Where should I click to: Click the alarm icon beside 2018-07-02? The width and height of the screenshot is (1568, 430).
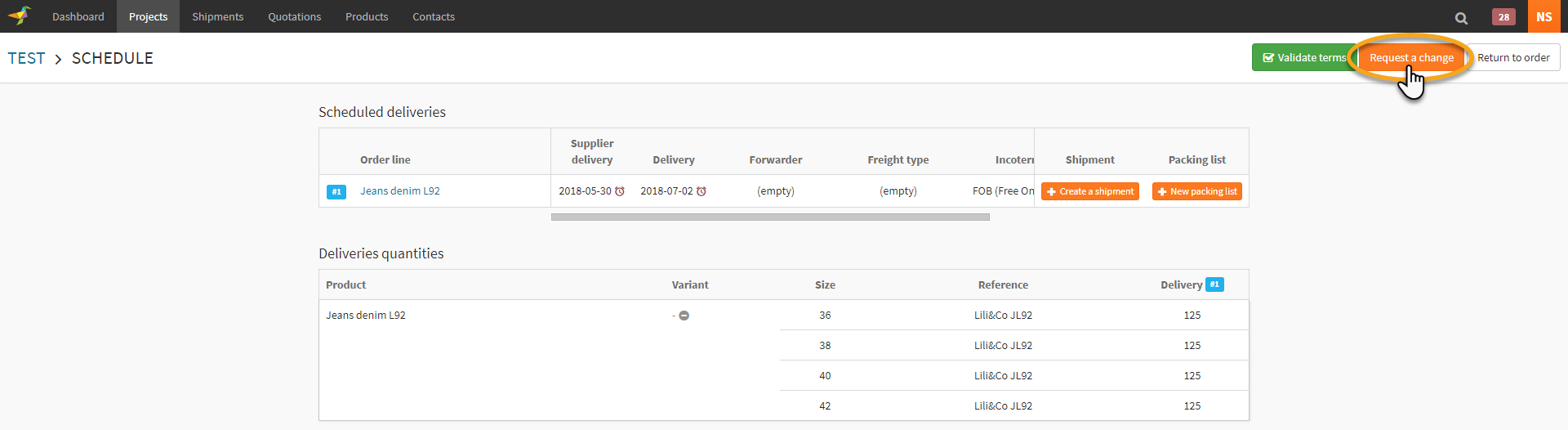(702, 191)
